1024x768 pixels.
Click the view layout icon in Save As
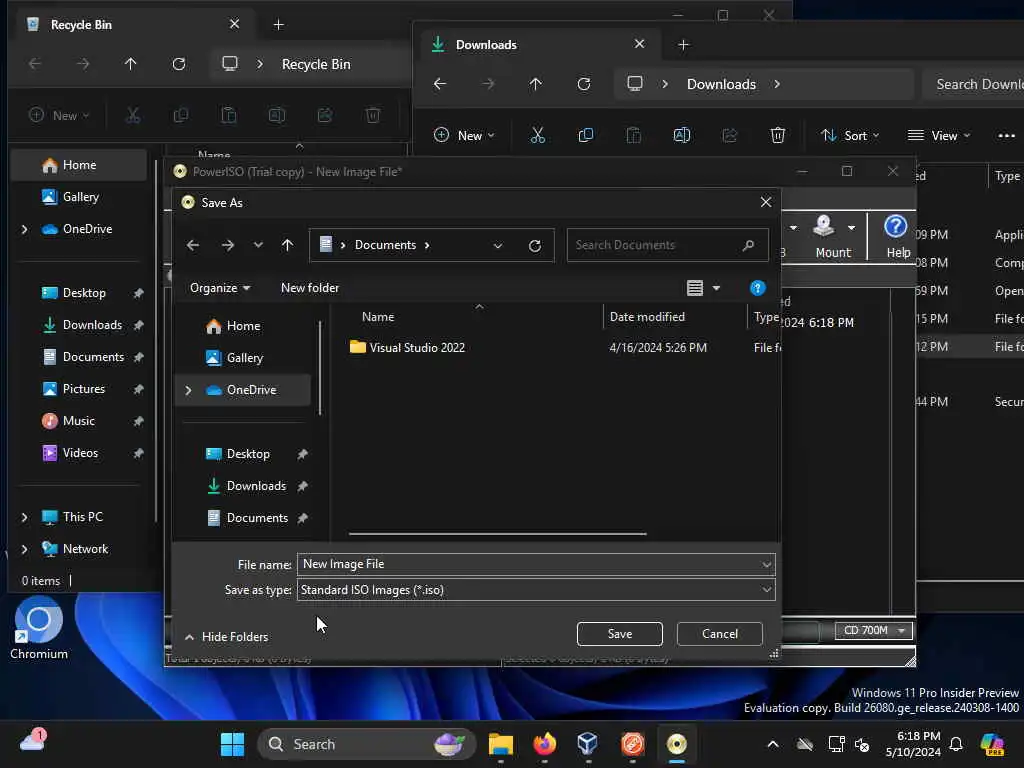(x=695, y=288)
